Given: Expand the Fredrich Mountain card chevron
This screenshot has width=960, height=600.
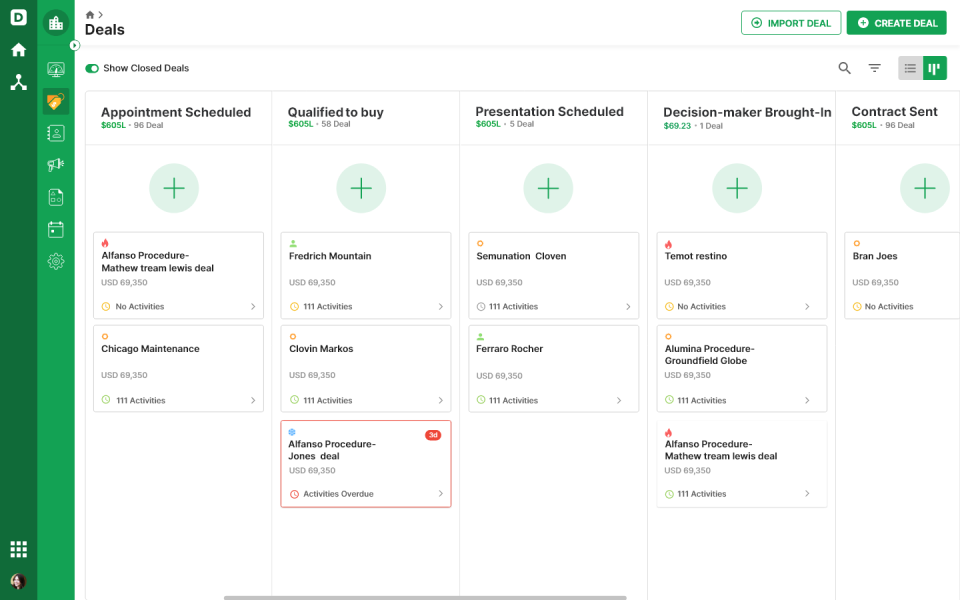Looking at the screenshot, I should [x=440, y=307].
